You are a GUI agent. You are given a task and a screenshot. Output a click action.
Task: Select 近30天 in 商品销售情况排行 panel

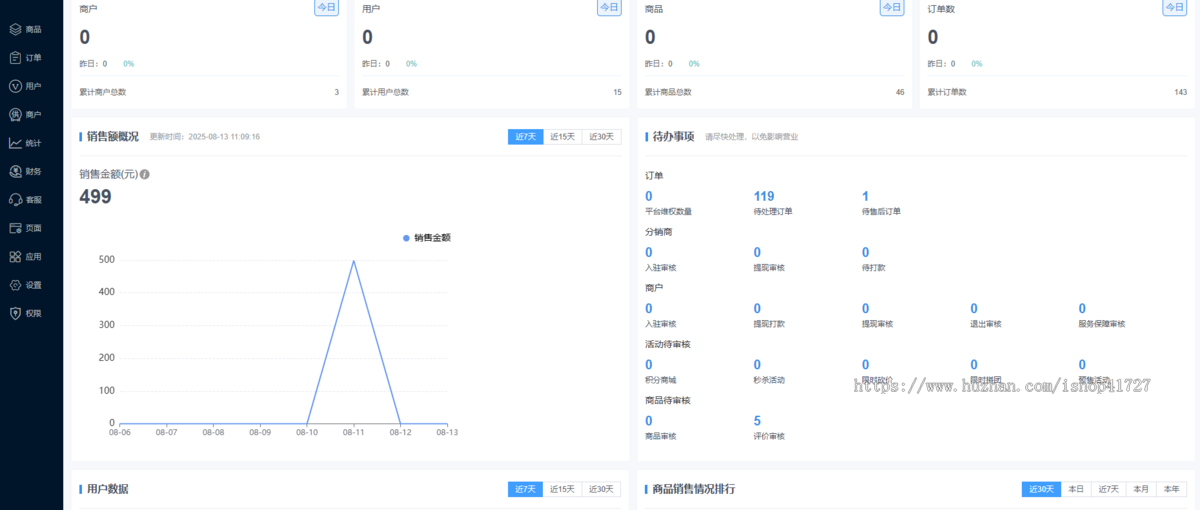pos(1041,489)
